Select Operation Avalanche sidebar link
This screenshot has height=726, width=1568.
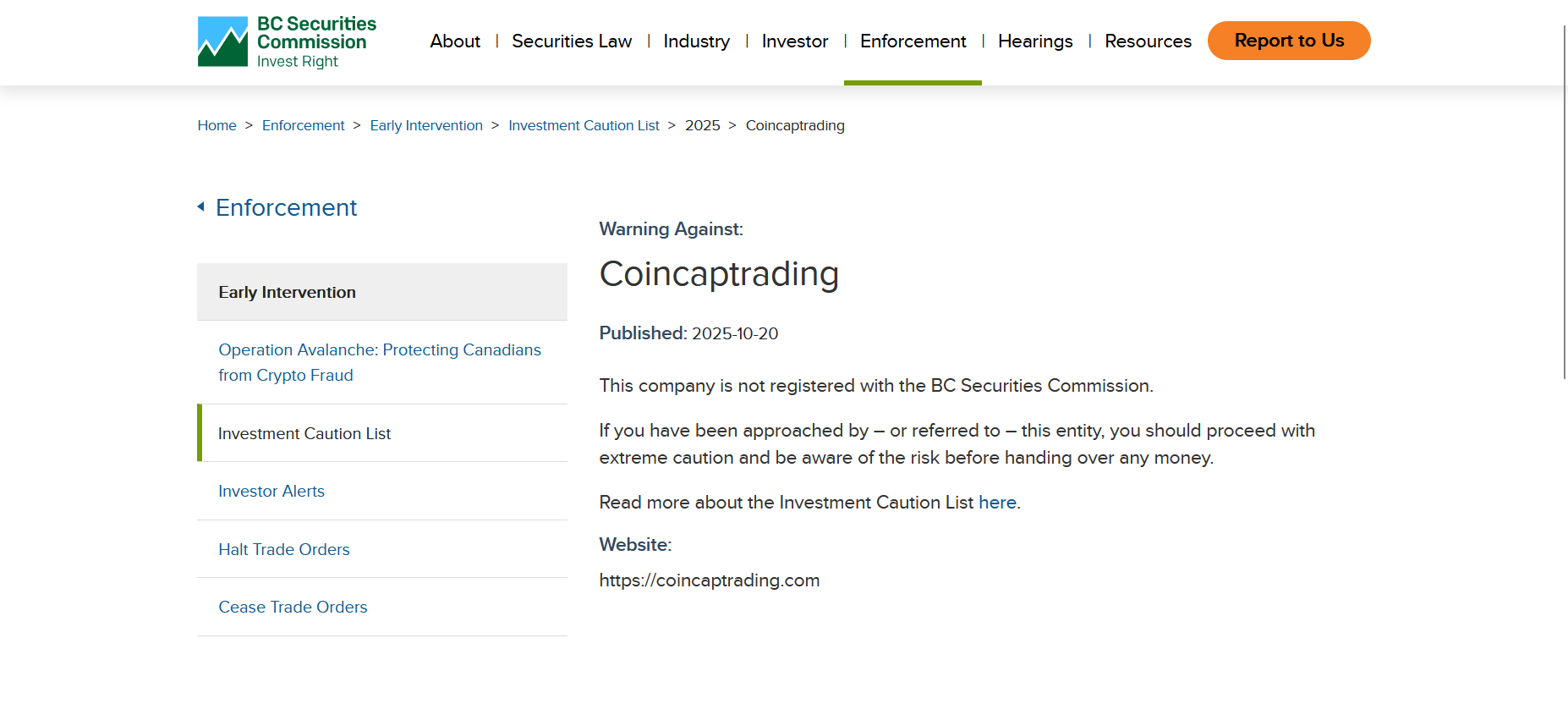[x=379, y=362]
